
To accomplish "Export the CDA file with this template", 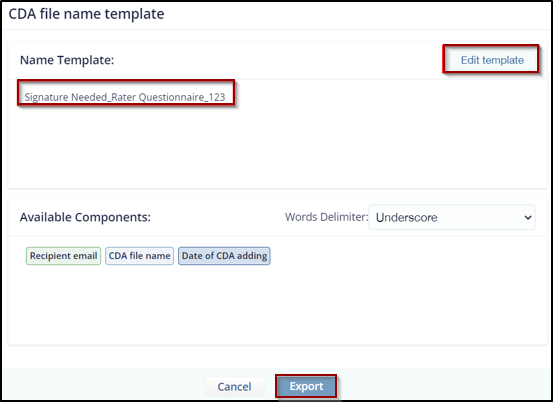I will 306,386.
